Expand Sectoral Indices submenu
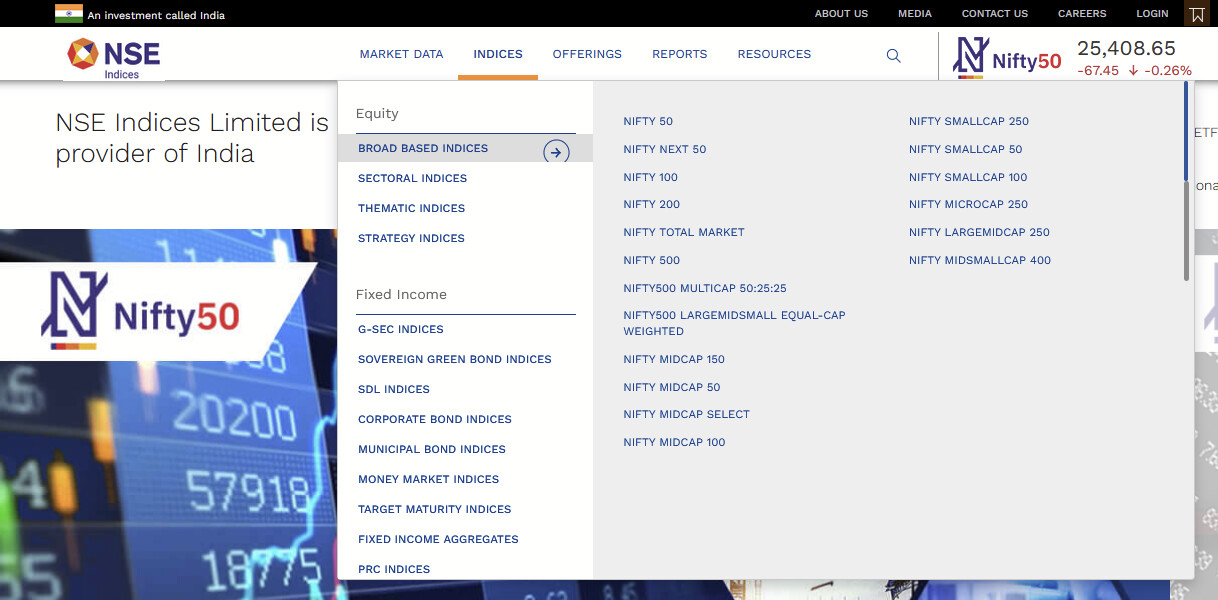Viewport: 1218px width, 600px height. [412, 178]
